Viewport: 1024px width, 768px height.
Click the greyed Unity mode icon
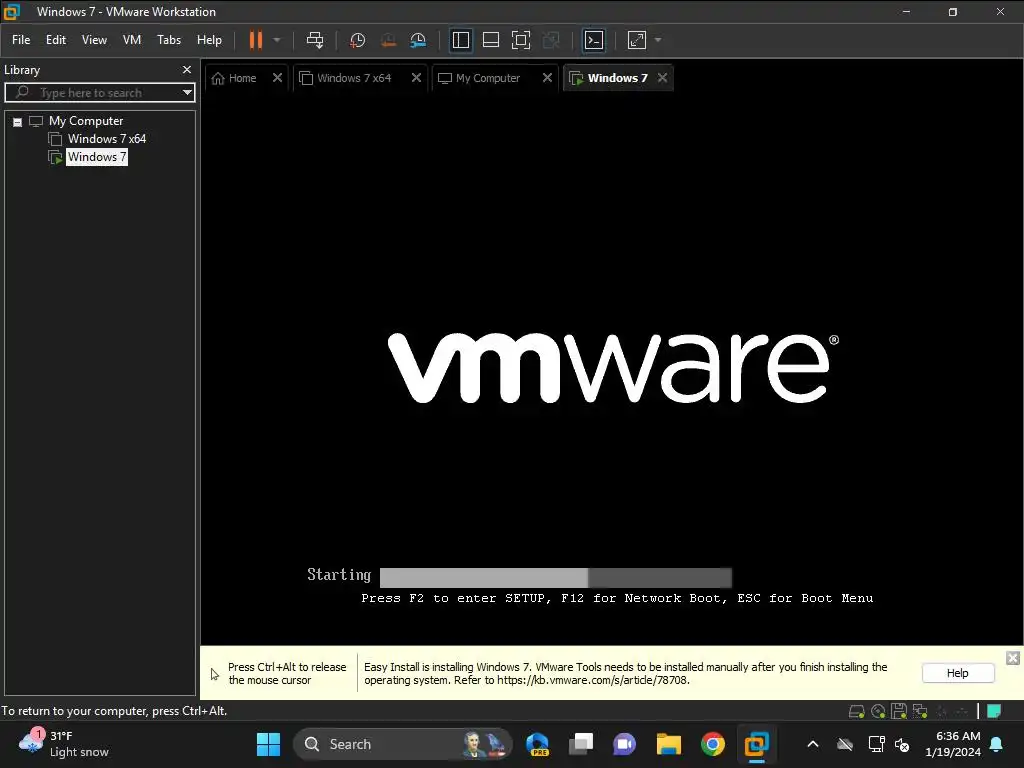551,40
